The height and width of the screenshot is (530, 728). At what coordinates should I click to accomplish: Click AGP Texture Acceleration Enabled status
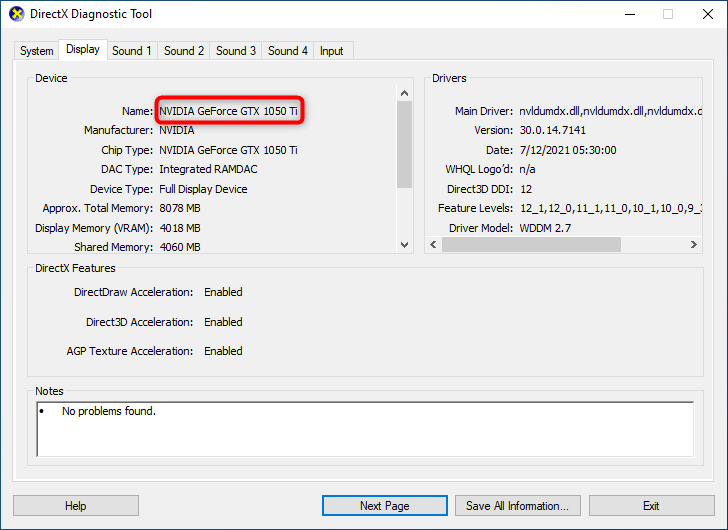pyautogui.click(x=223, y=351)
